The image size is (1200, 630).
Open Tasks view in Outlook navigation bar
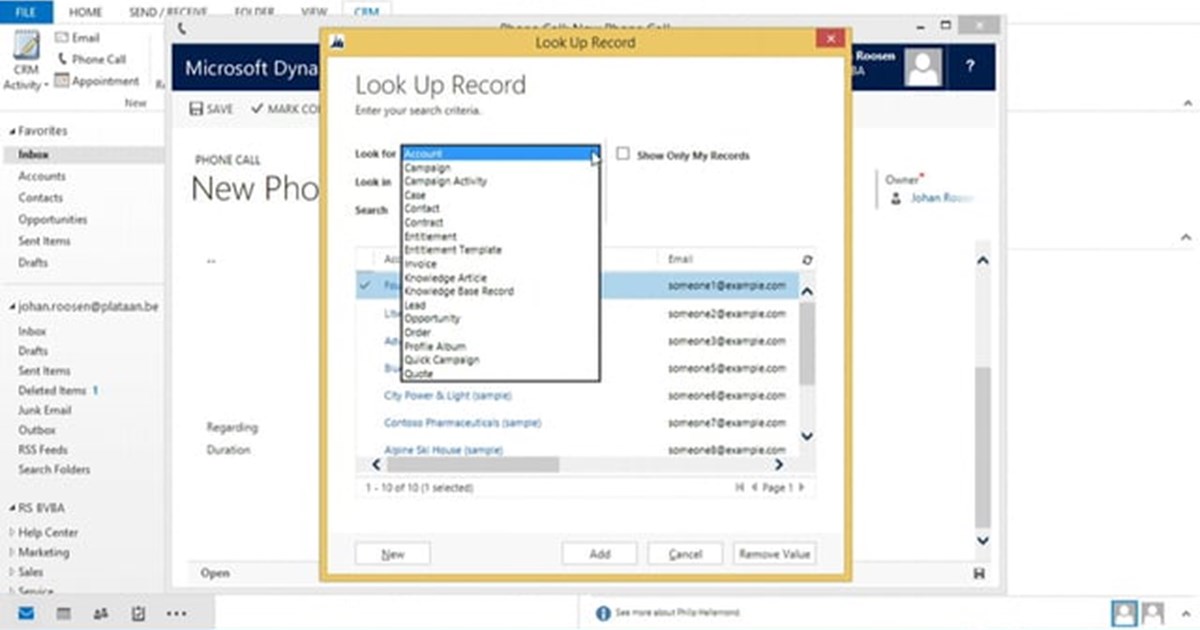(139, 613)
